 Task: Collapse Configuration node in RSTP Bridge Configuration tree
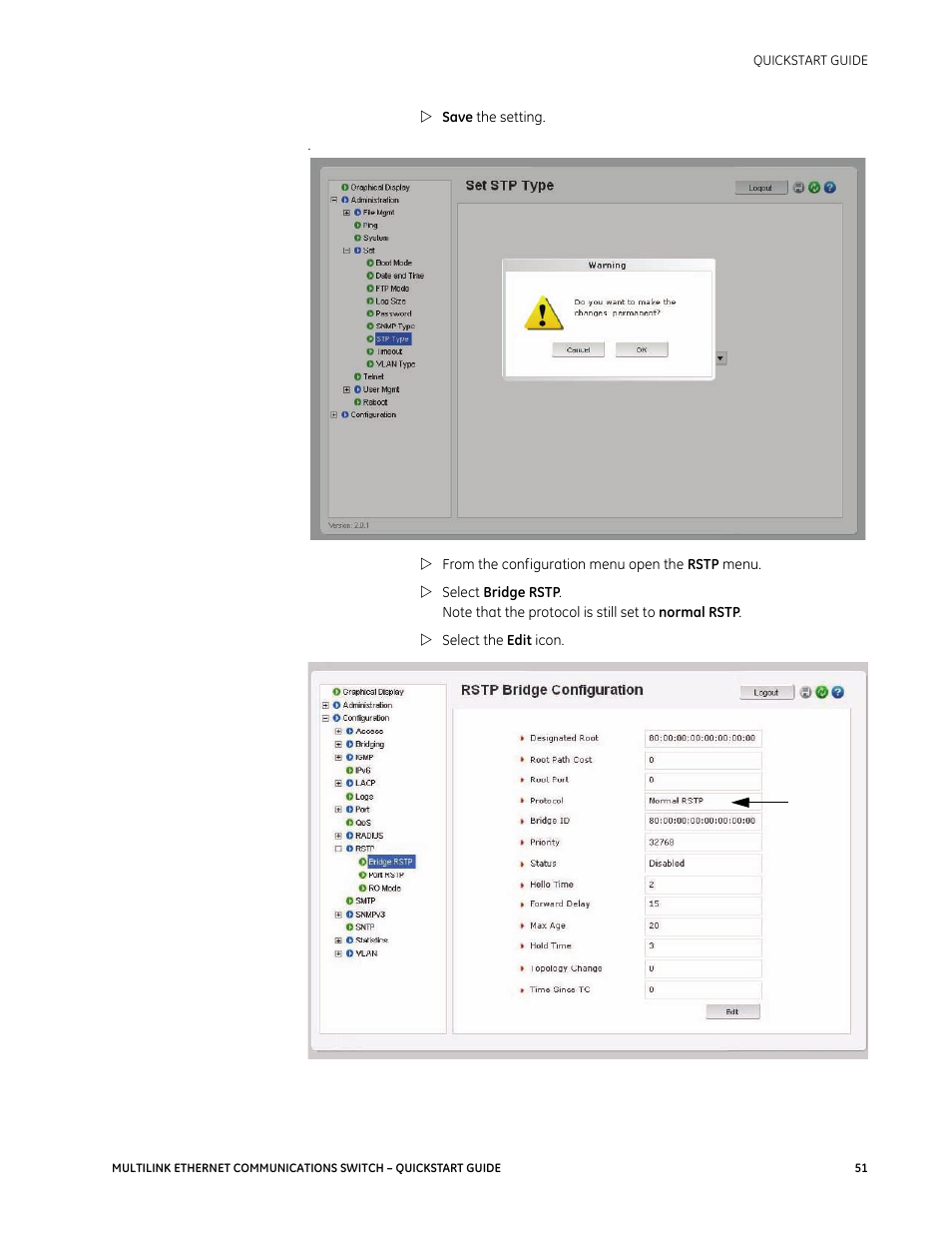click(x=325, y=719)
